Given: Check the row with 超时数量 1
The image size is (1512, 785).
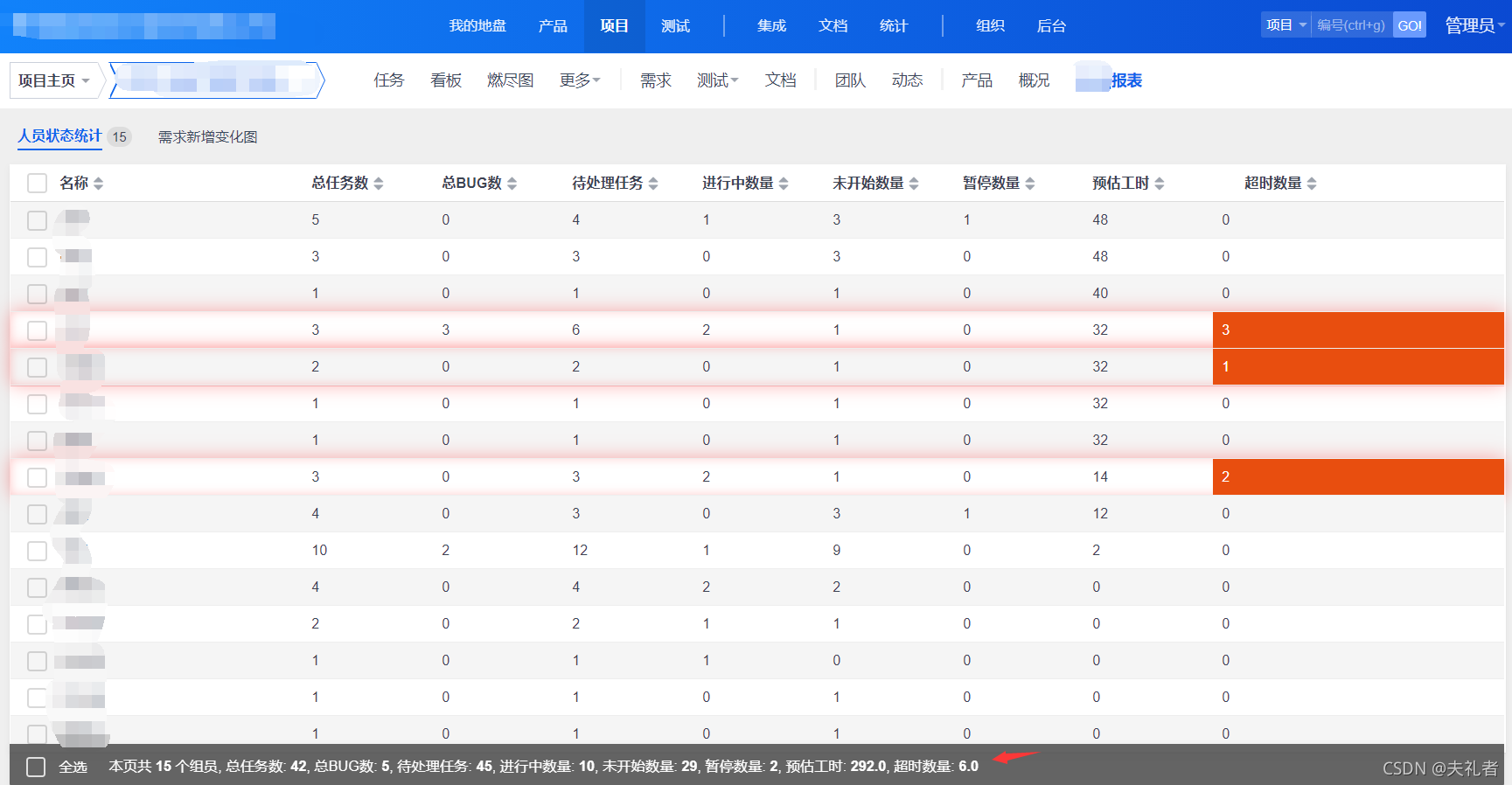Looking at the screenshot, I should tap(37, 367).
